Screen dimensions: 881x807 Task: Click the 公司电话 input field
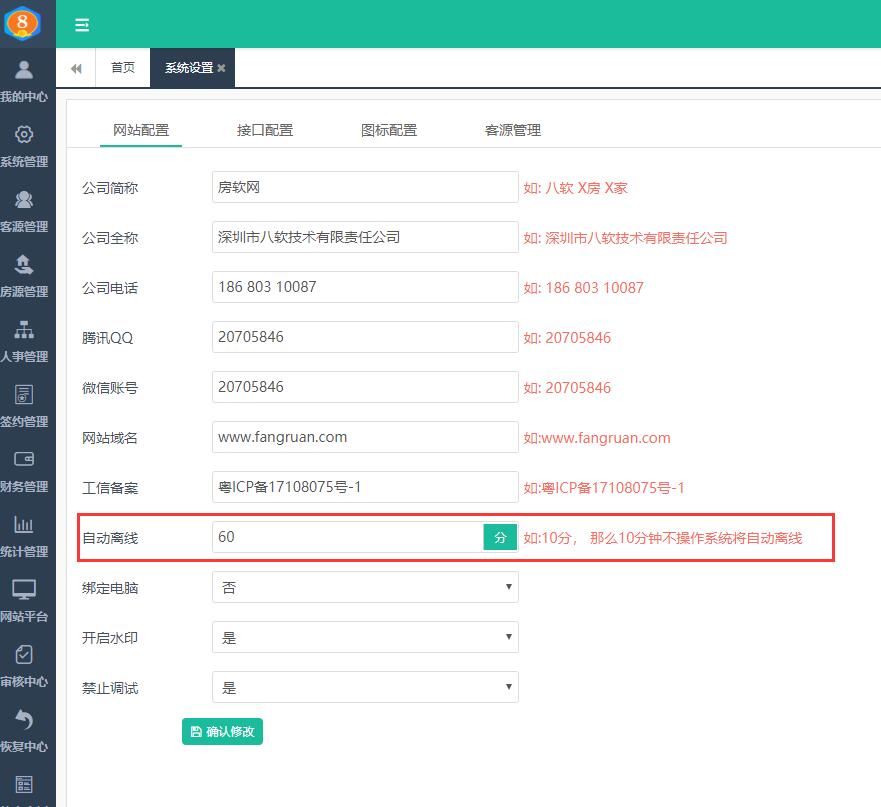[365, 287]
